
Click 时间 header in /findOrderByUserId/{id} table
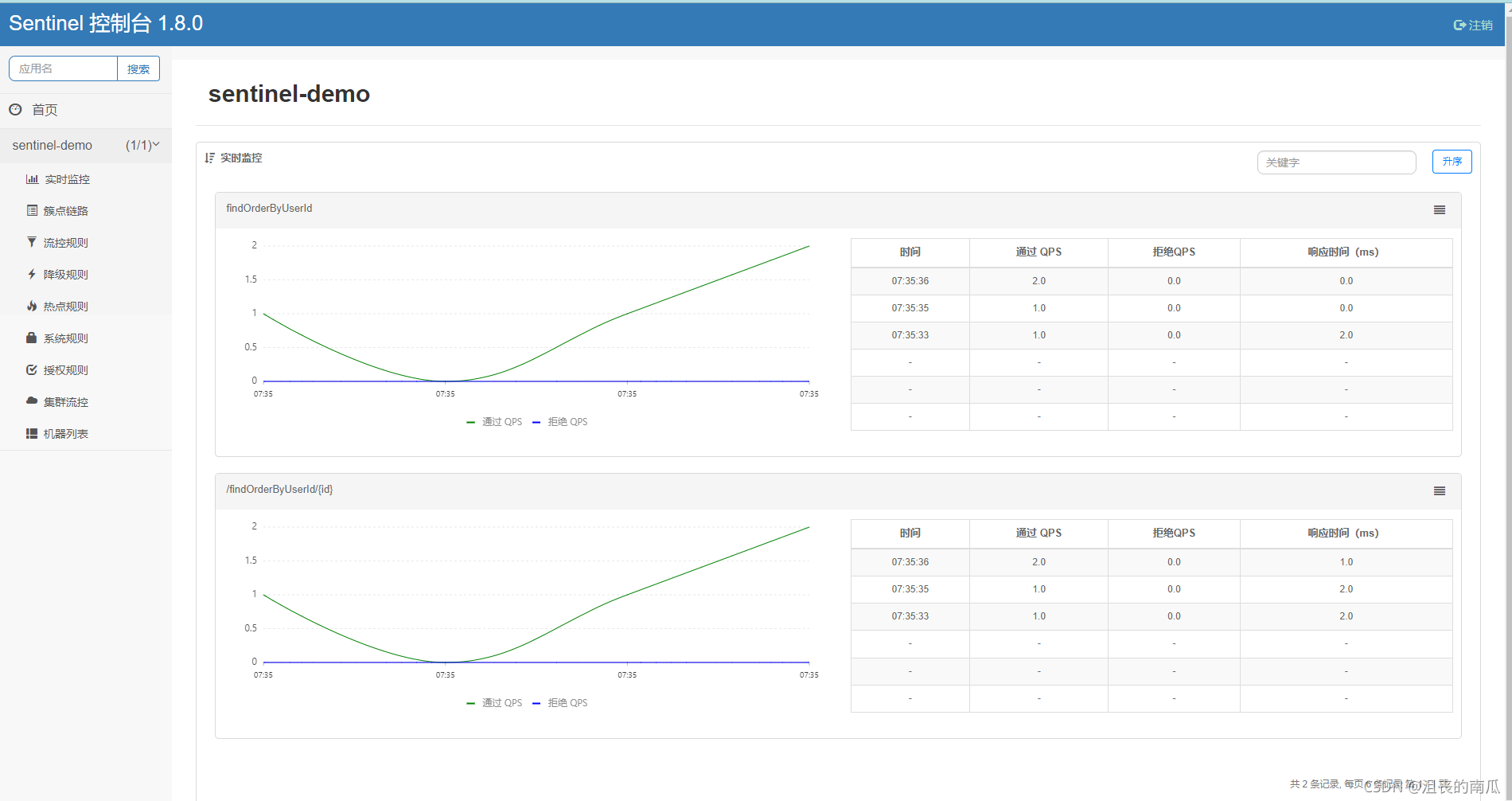pos(910,533)
